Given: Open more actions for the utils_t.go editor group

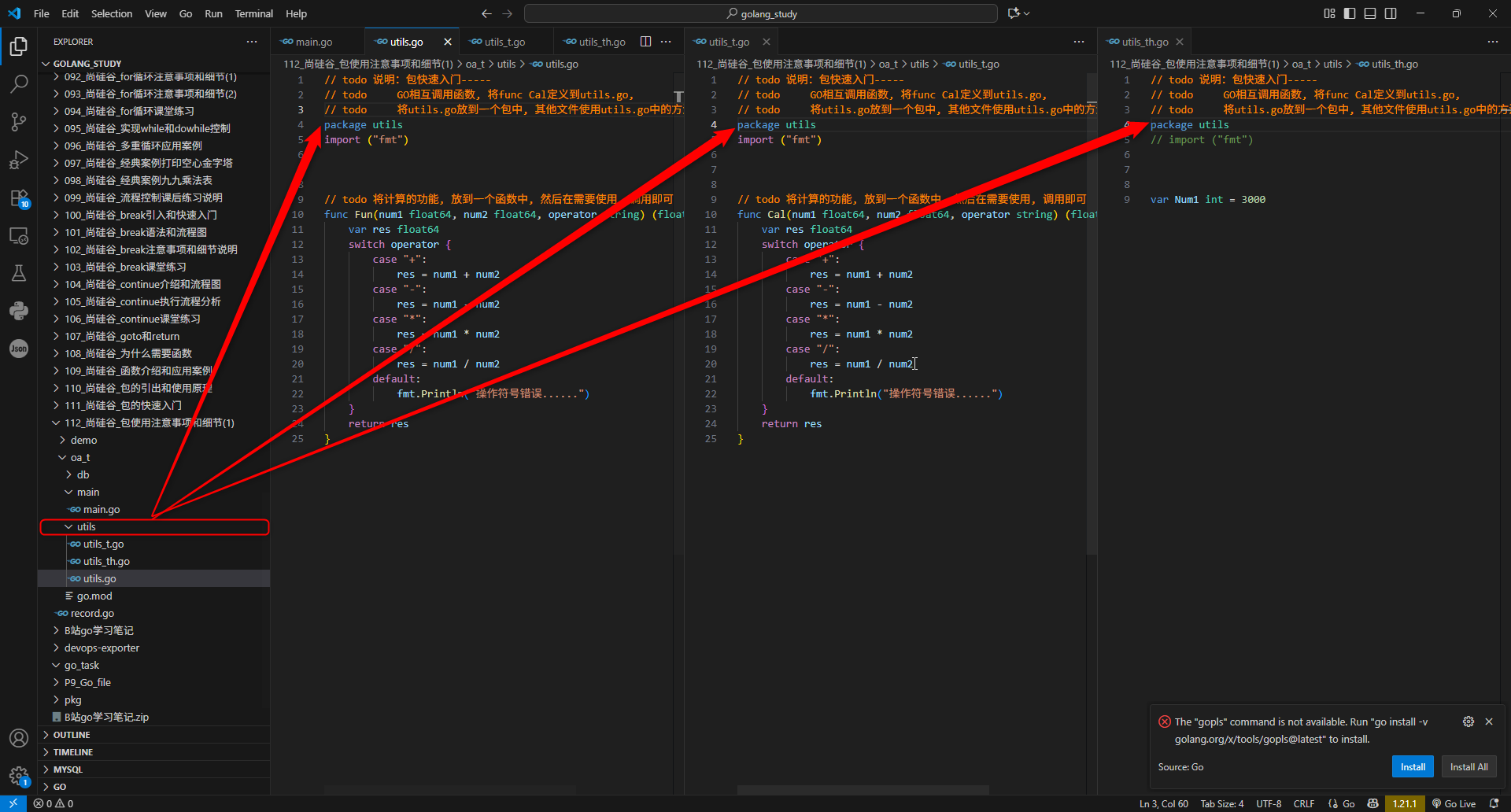Looking at the screenshot, I should point(1079,42).
